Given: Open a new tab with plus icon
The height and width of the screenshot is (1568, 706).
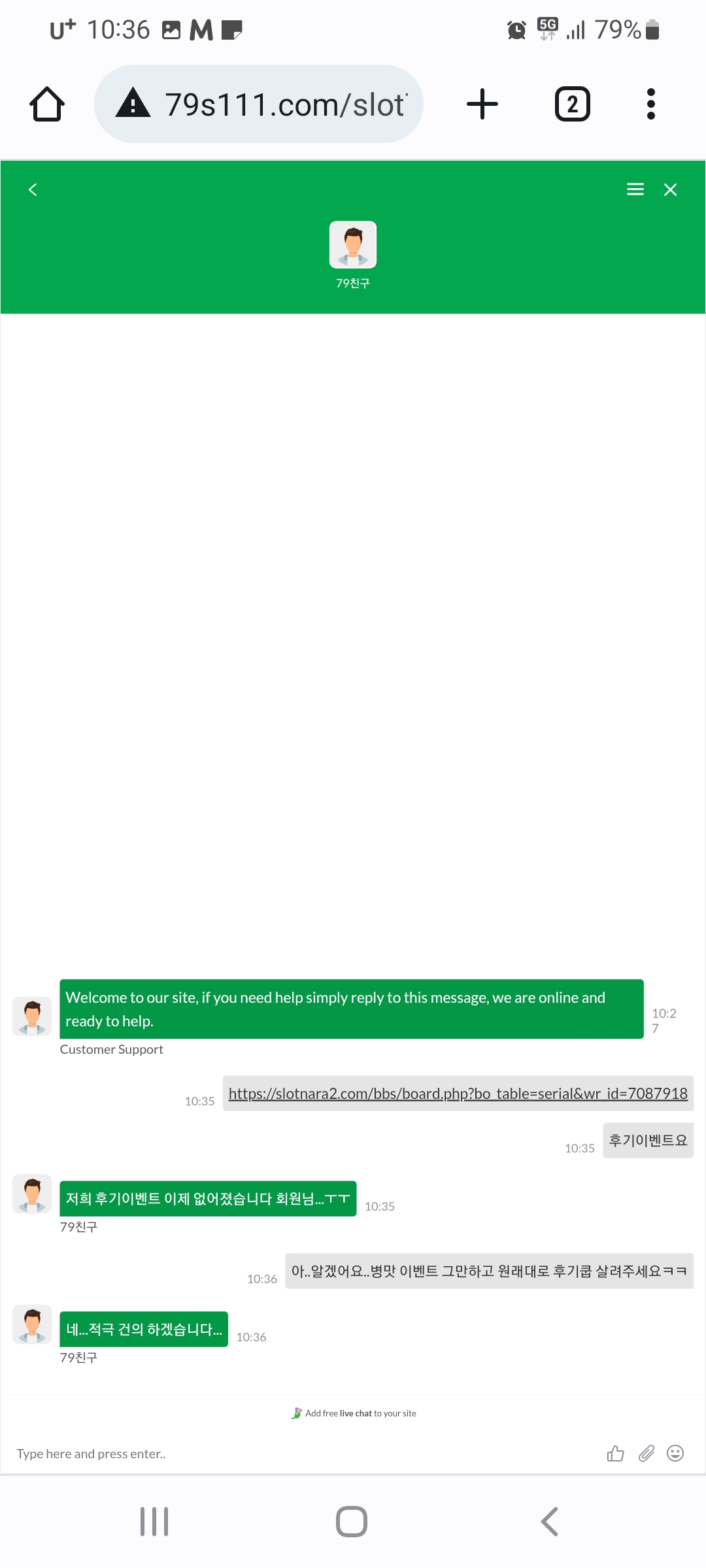Looking at the screenshot, I should point(482,104).
